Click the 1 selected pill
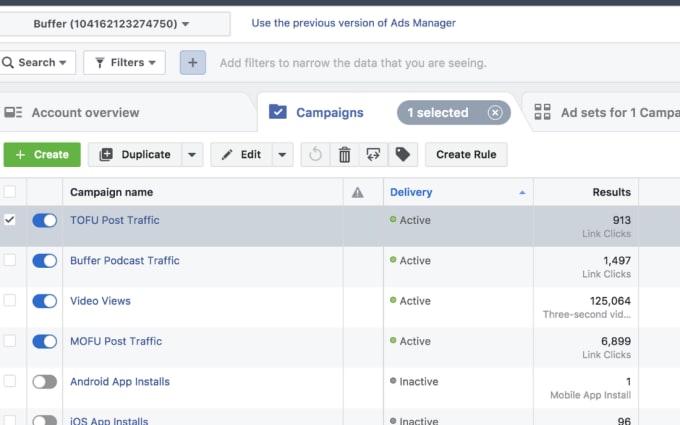 click(454, 113)
